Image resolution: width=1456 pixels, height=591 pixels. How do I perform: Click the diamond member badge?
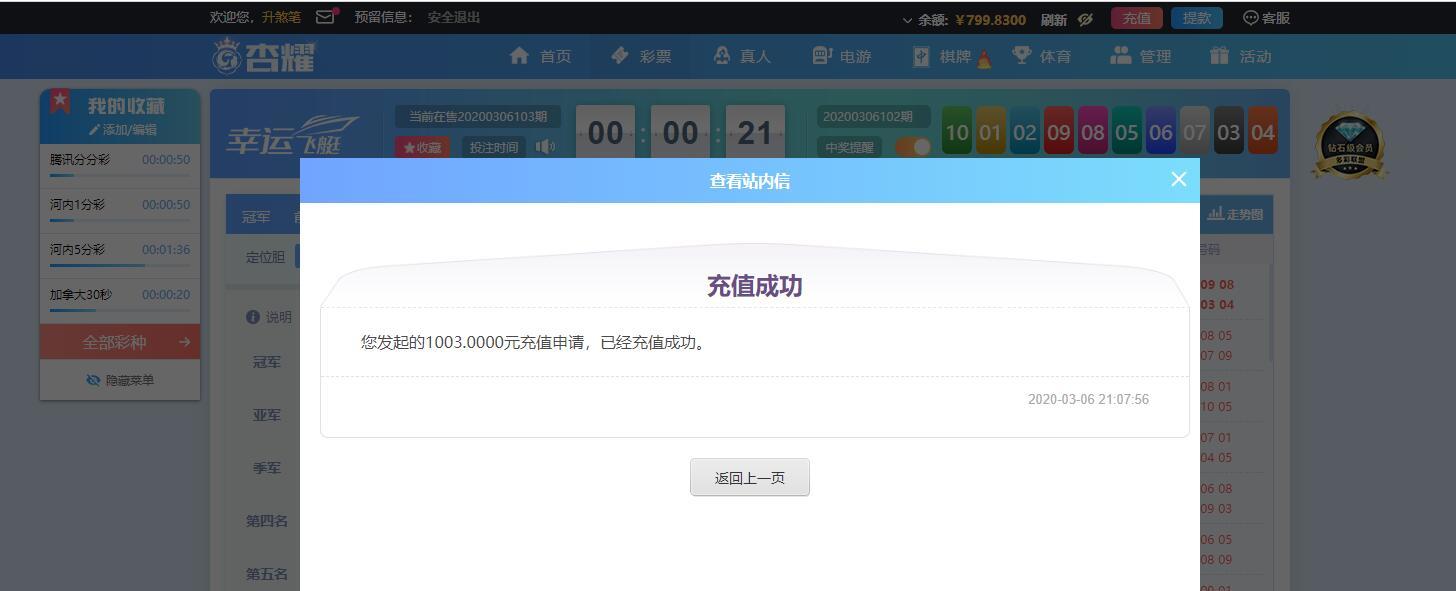coord(1349,146)
